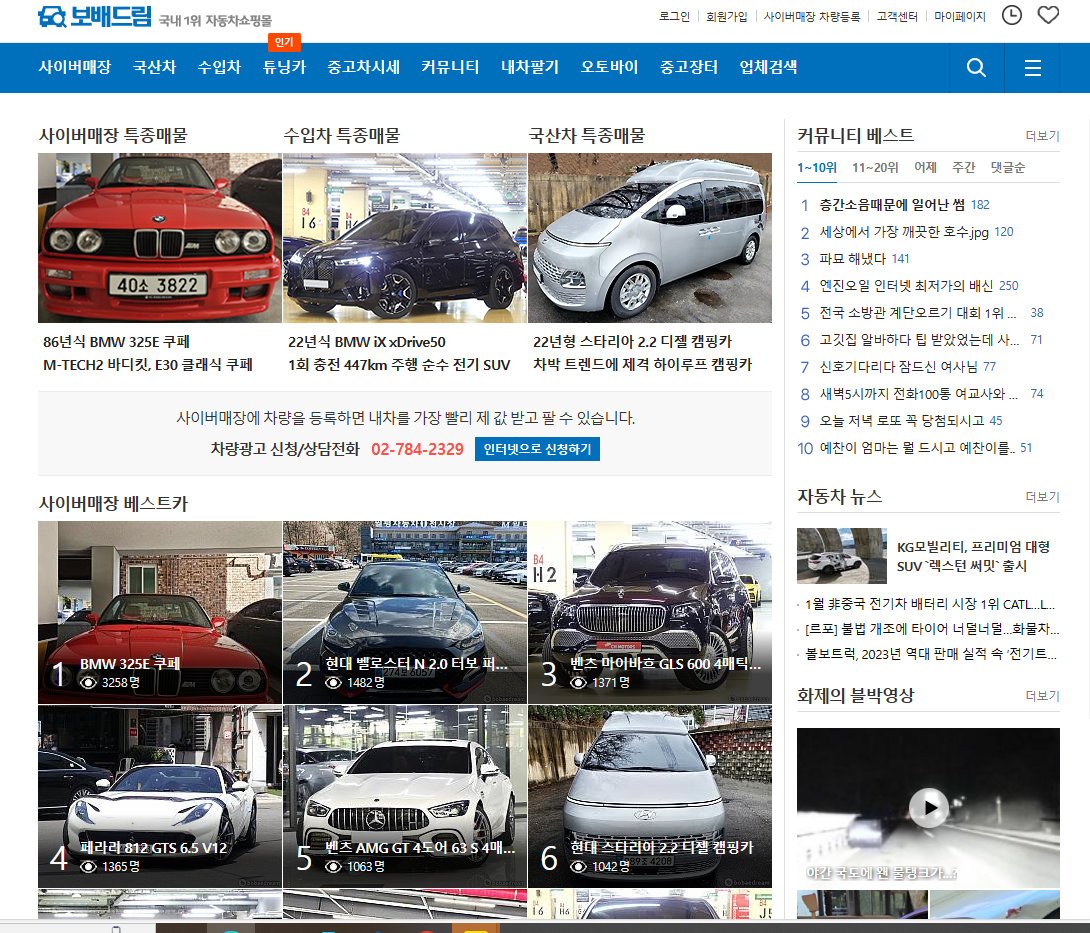Open recently viewed clock icon
The width and height of the screenshot is (1090, 933).
point(1011,15)
